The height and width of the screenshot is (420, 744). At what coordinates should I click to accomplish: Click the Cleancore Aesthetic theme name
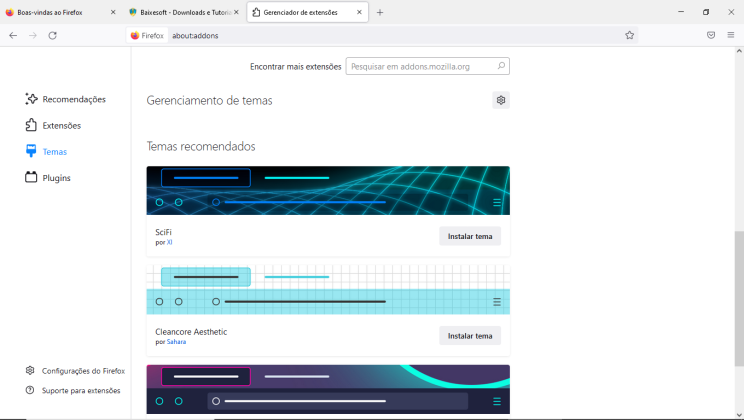point(191,332)
